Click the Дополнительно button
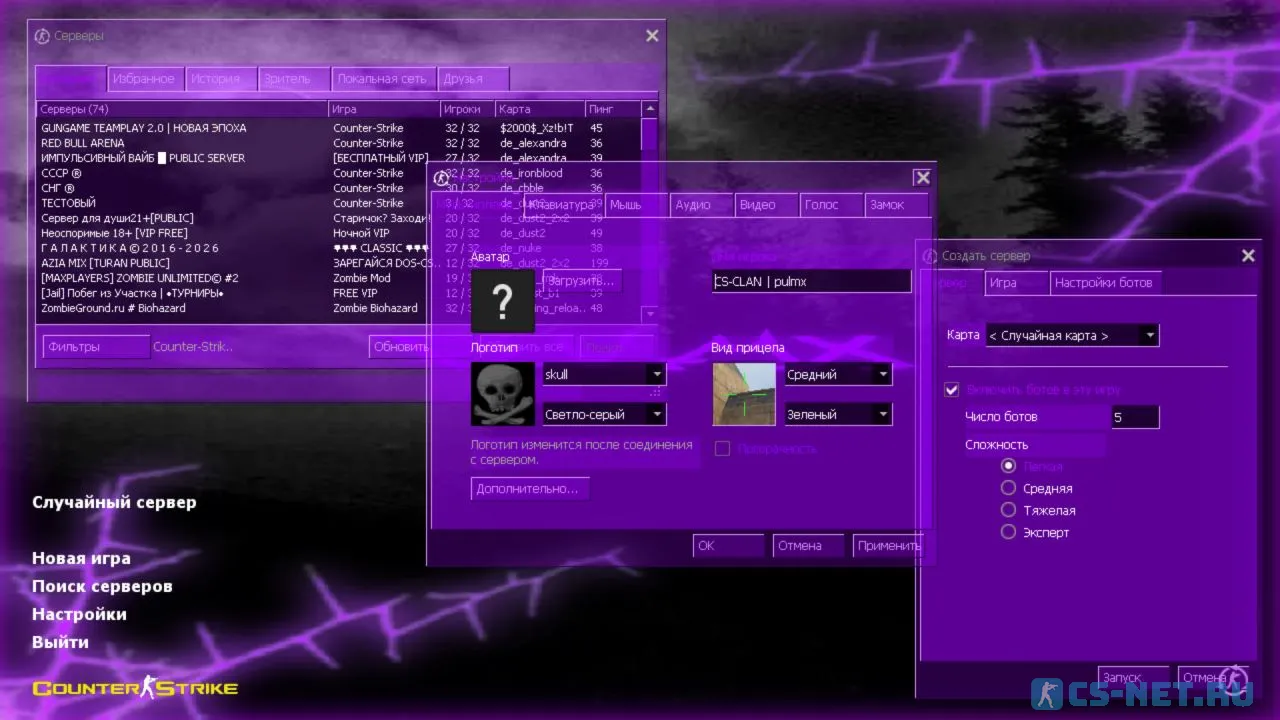Viewport: 1280px width, 720px height. tap(529, 489)
